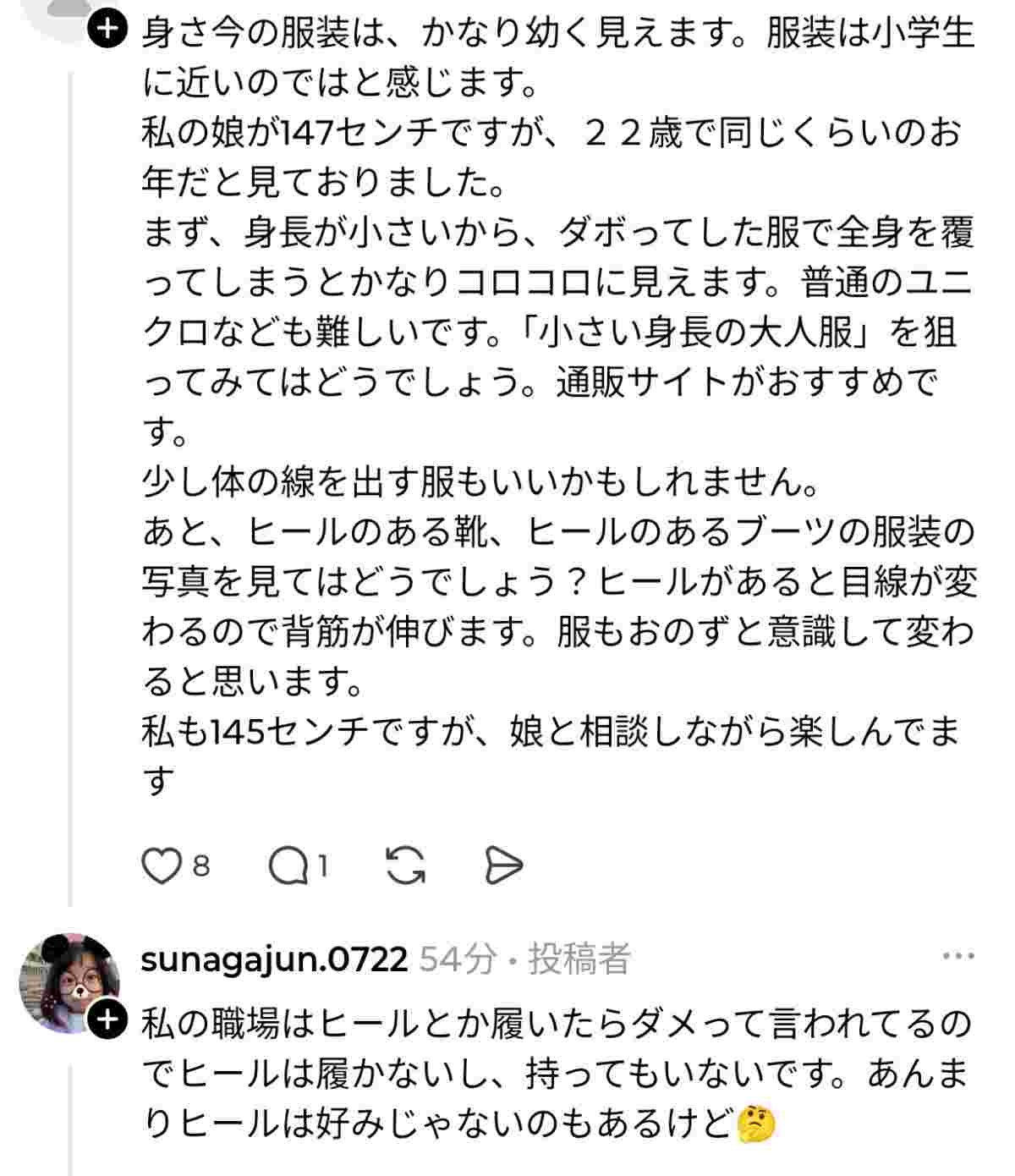The width and height of the screenshot is (1015, 1176).
Task: View the 1 reply count
Action: [322, 867]
